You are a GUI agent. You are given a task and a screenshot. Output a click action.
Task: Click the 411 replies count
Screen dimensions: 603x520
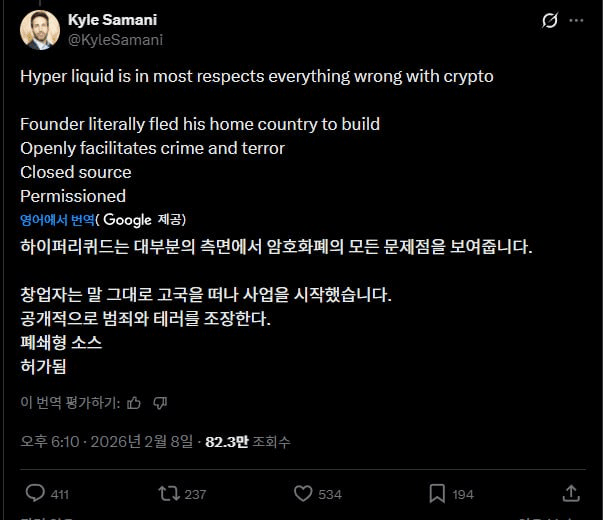(59, 494)
